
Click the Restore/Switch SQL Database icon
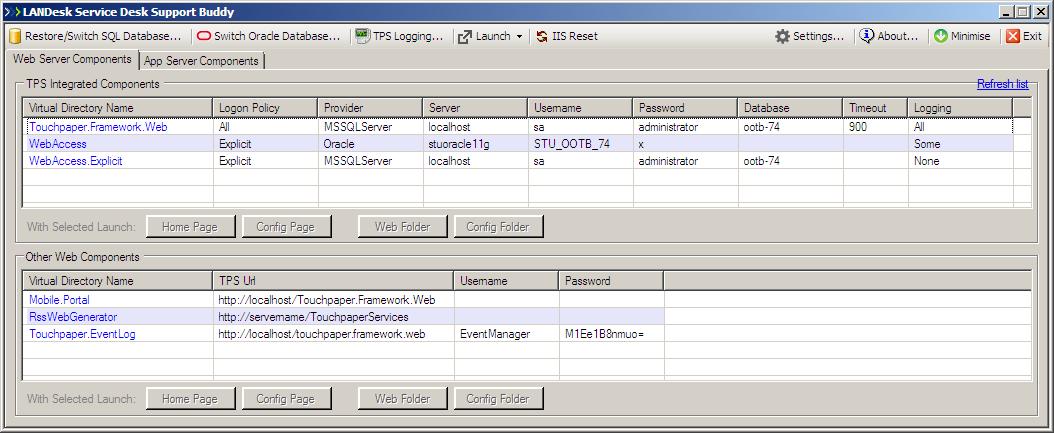pos(15,36)
